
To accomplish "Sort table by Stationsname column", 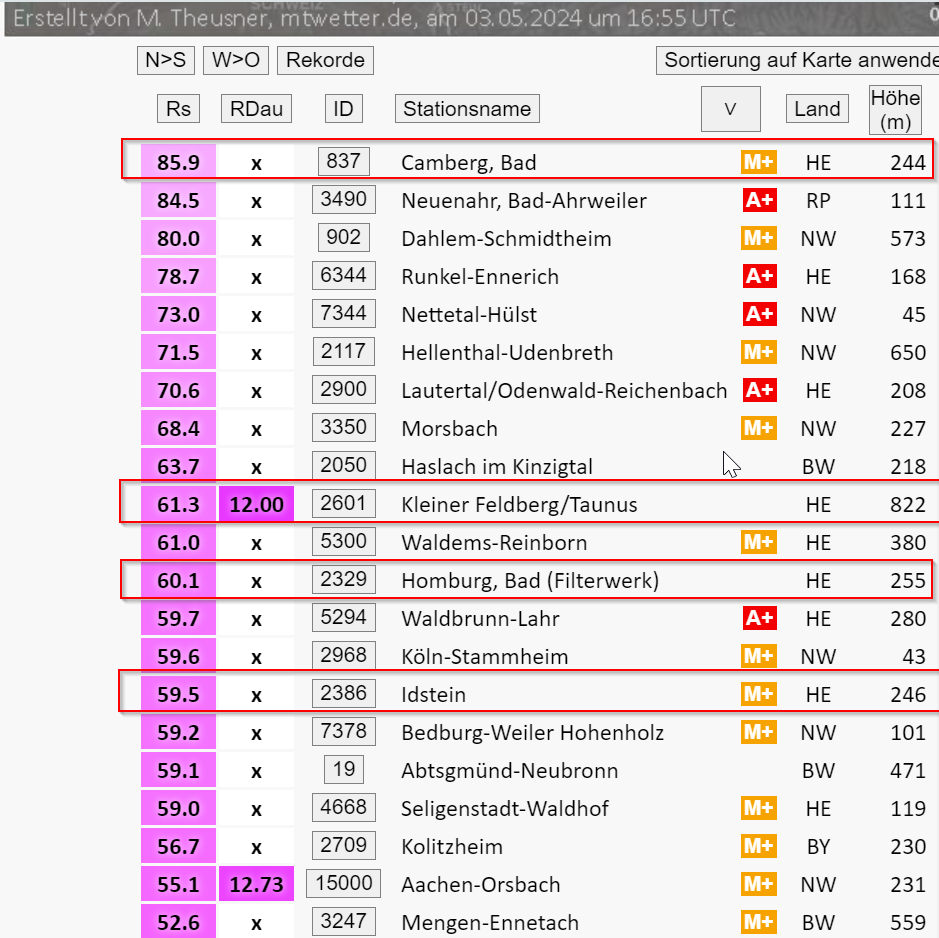I will click(x=467, y=109).
